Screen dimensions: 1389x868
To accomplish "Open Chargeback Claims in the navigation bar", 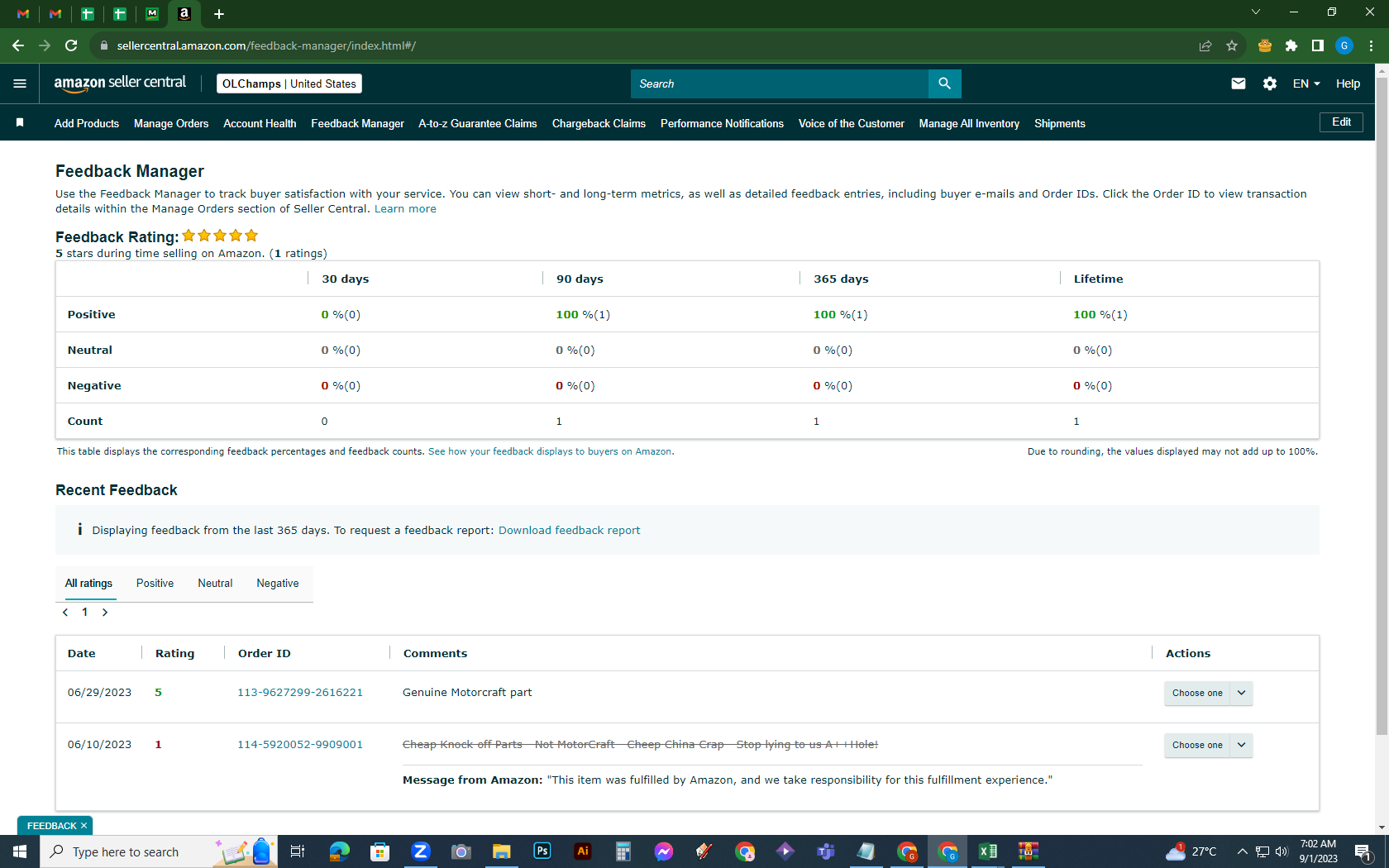I will tap(599, 123).
